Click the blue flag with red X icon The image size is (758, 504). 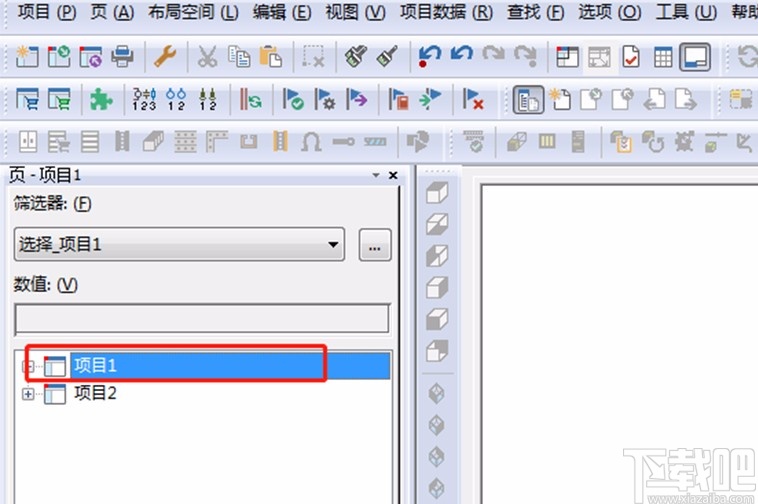point(473,100)
